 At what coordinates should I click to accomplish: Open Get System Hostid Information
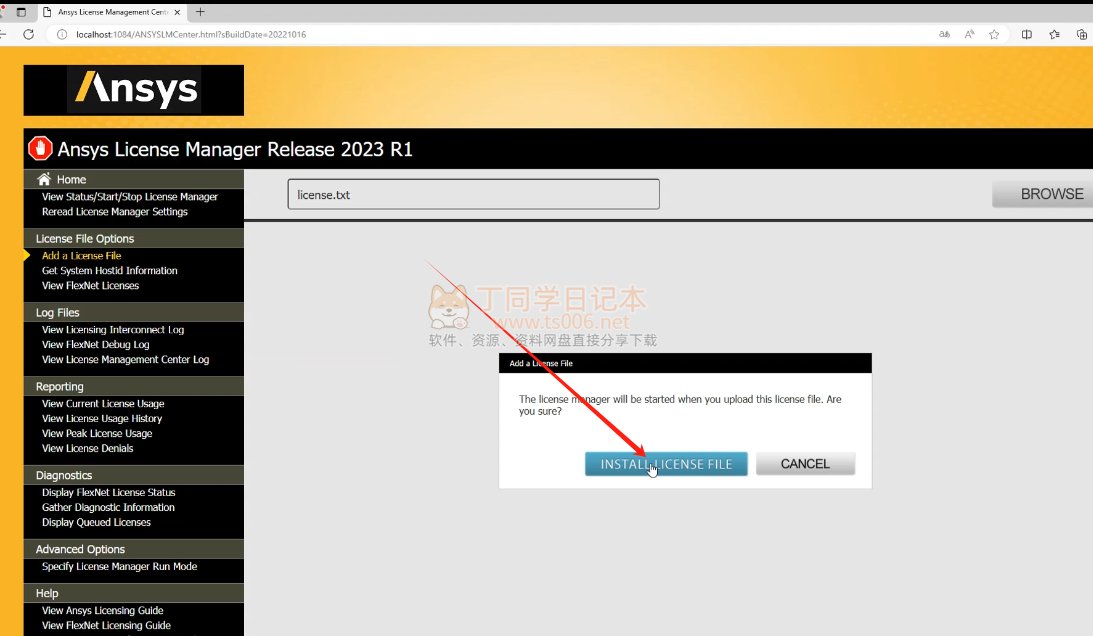(x=109, y=271)
